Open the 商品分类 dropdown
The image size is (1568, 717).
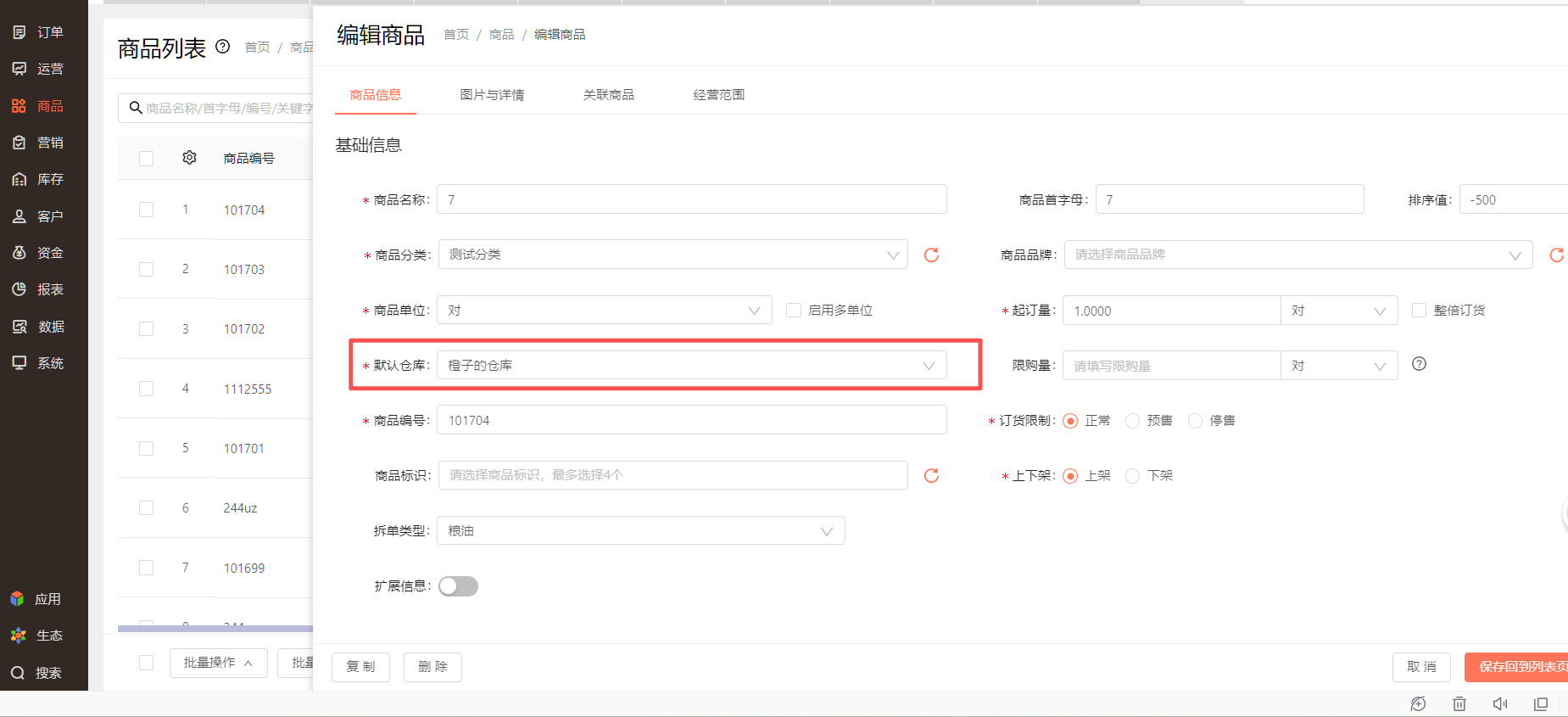tap(673, 255)
